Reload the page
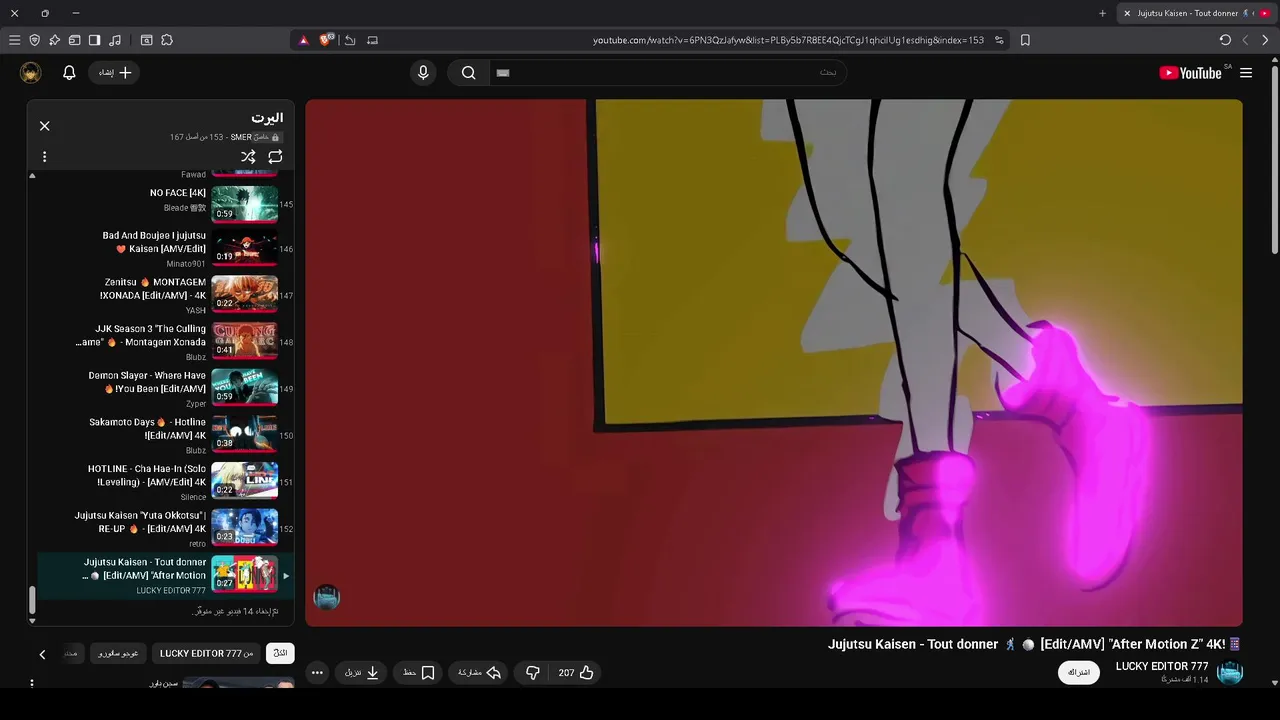 coord(1225,40)
